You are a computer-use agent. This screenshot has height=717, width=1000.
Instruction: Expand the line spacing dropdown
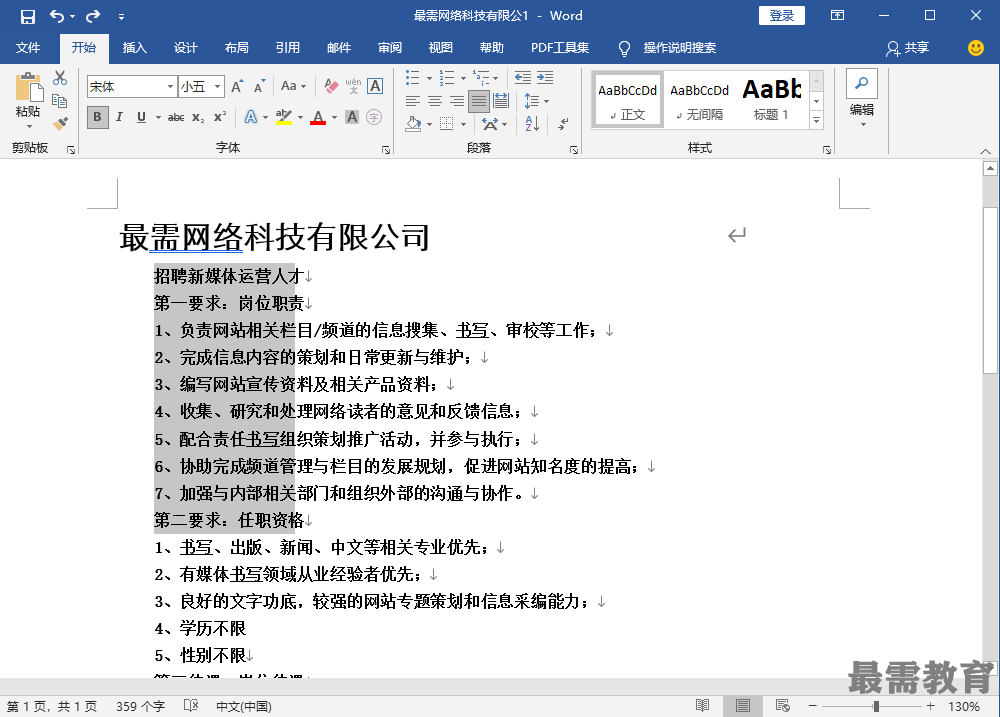click(x=547, y=101)
